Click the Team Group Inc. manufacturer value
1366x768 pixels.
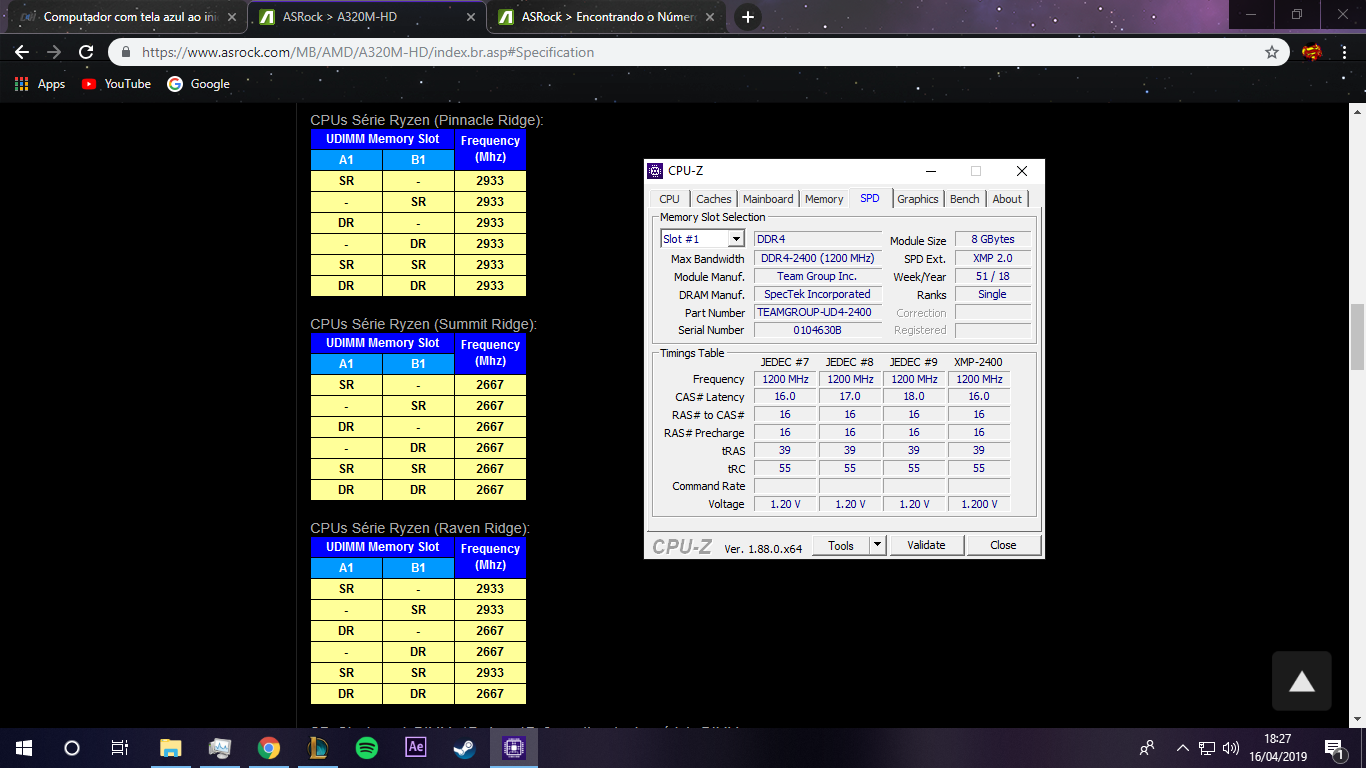[818, 276]
